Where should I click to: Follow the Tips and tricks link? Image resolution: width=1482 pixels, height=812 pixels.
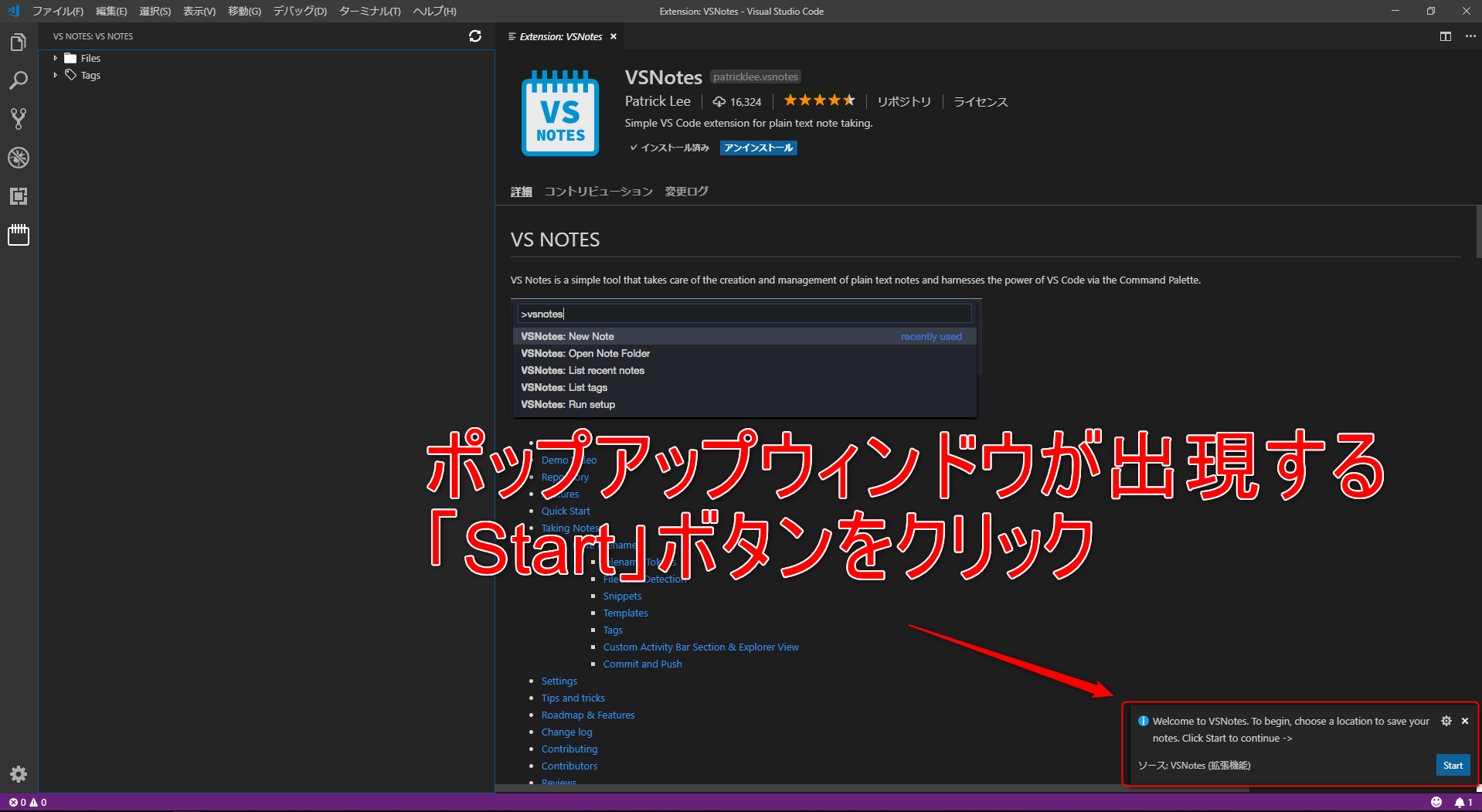573,698
